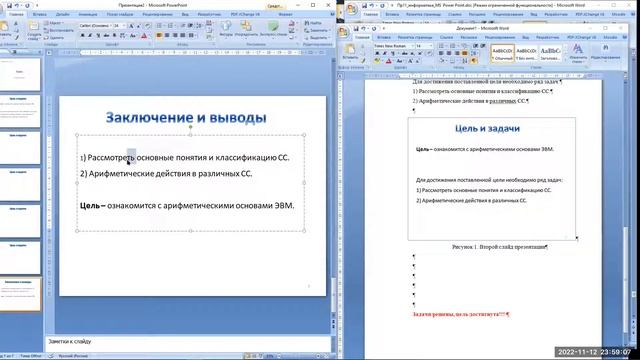Open Редактирование dropdown in Word

pyautogui.click(x=606, y=53)
